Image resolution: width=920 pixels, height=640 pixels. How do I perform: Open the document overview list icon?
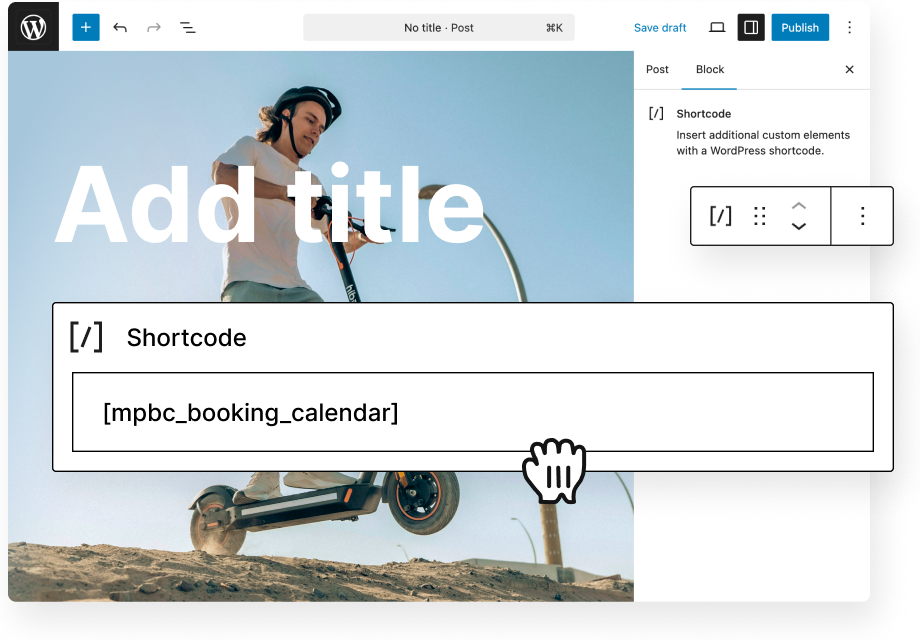[187, 27]
